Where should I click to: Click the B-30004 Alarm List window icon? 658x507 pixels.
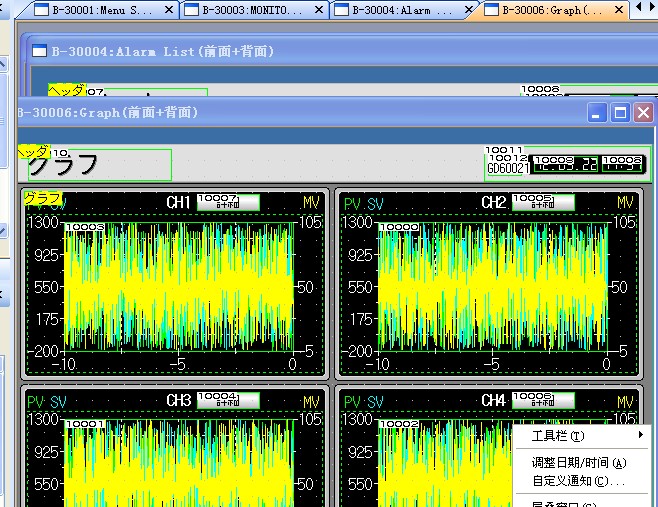coord(39,51)
